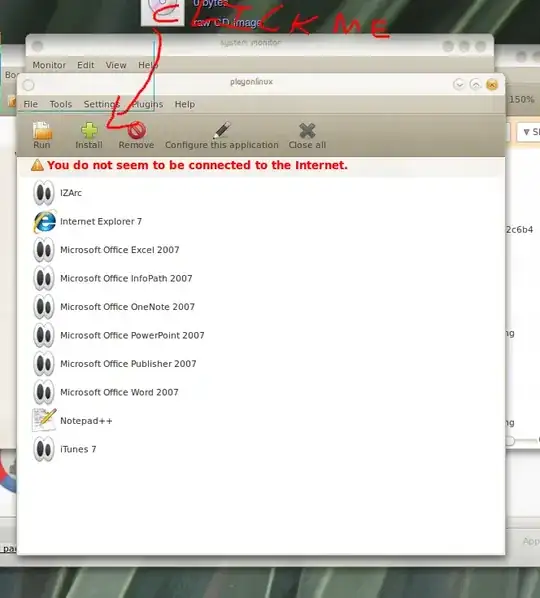540x598 pixels.
Task: Click the system monitor window menu circle button
Action: point(37,46)
